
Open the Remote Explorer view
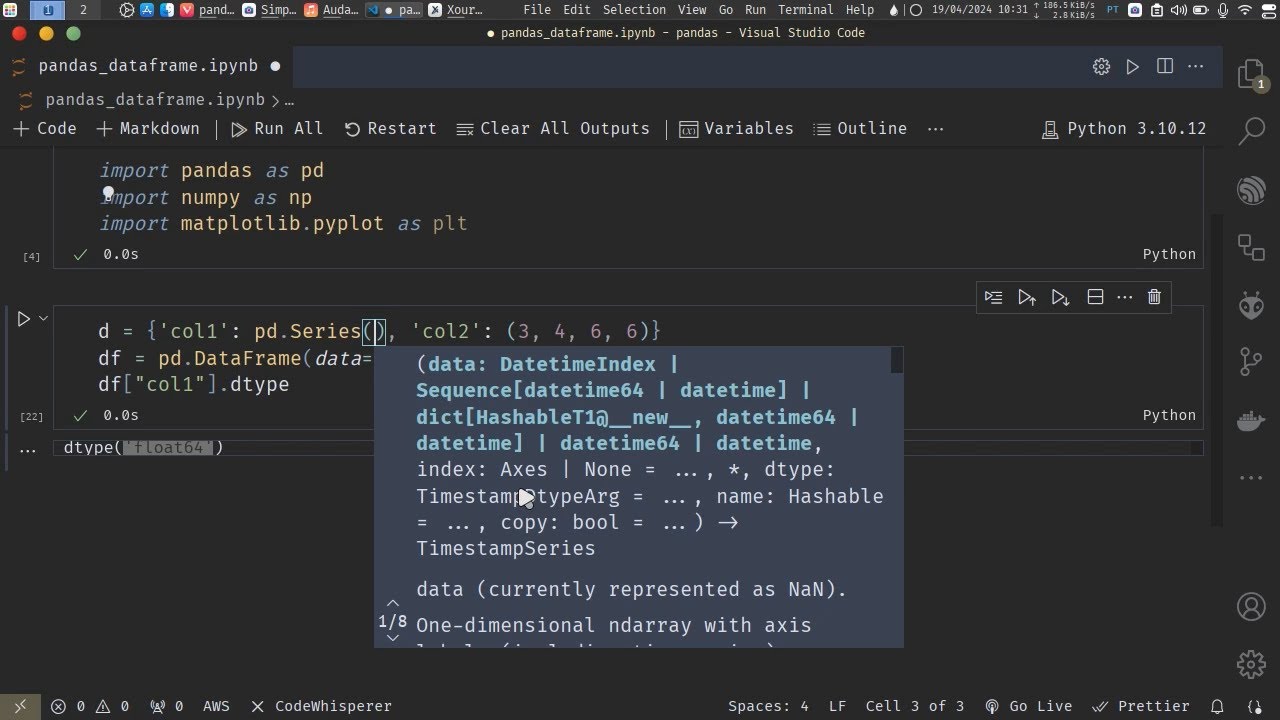pyautogui.click(x=1251, y=247)
